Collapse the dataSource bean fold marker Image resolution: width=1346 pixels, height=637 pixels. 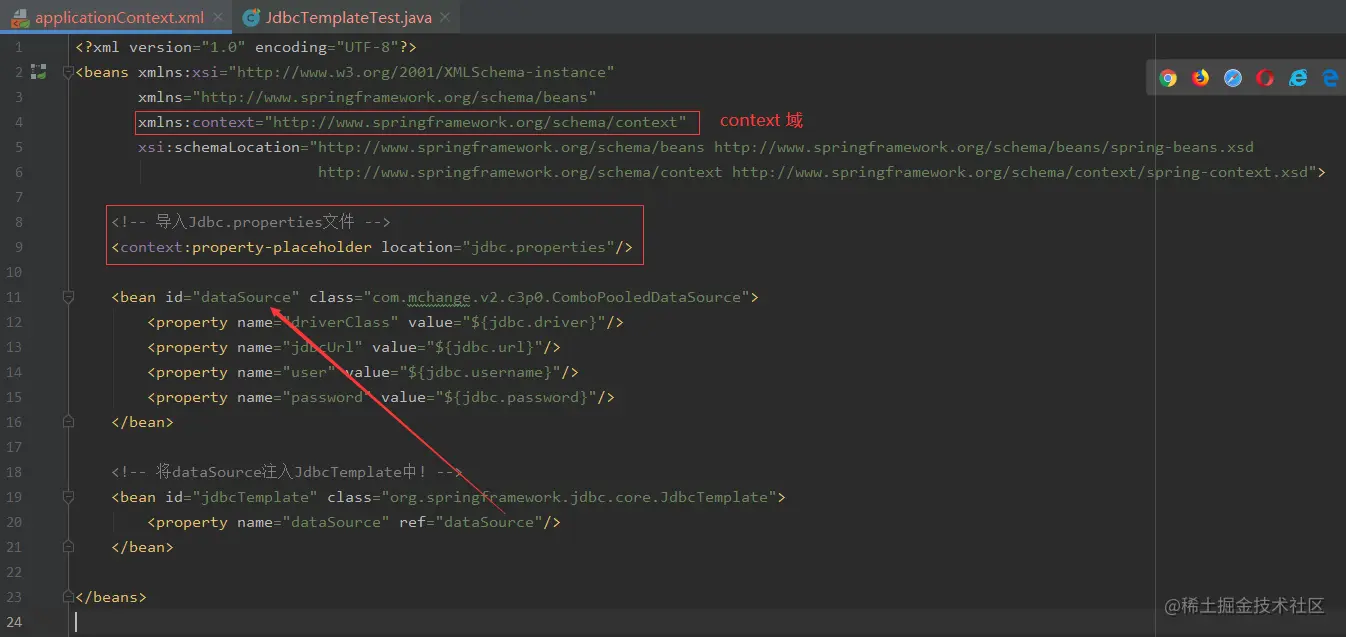coord(68,297)
